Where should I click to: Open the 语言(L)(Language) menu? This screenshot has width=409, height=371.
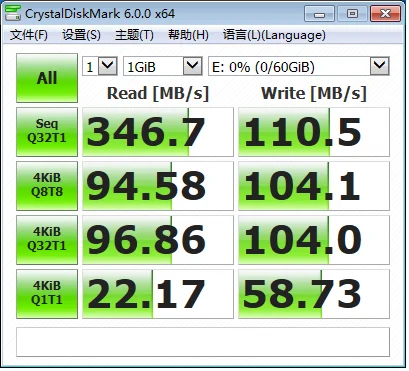coord(274,35)
